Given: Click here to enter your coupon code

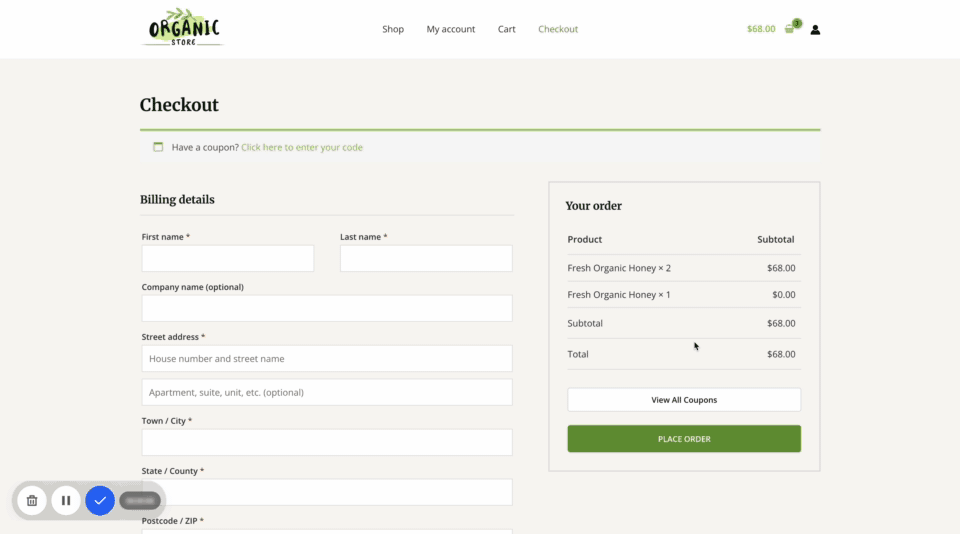Looking at the screenshot, I should click(x=302, y=147).
